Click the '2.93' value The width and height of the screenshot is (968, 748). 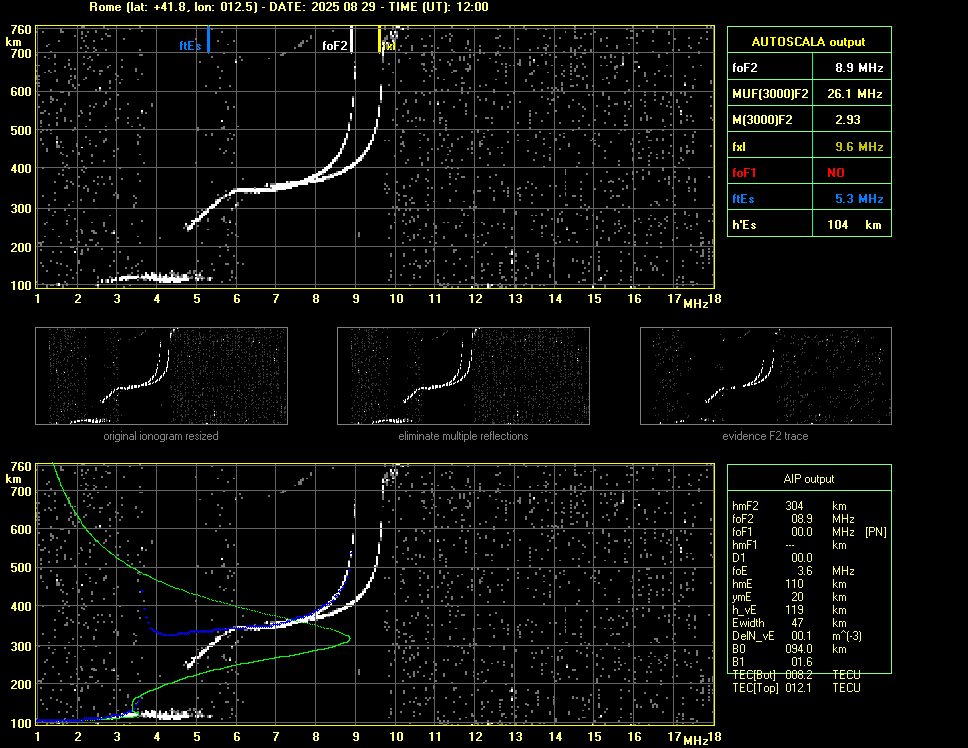[848, 120]
